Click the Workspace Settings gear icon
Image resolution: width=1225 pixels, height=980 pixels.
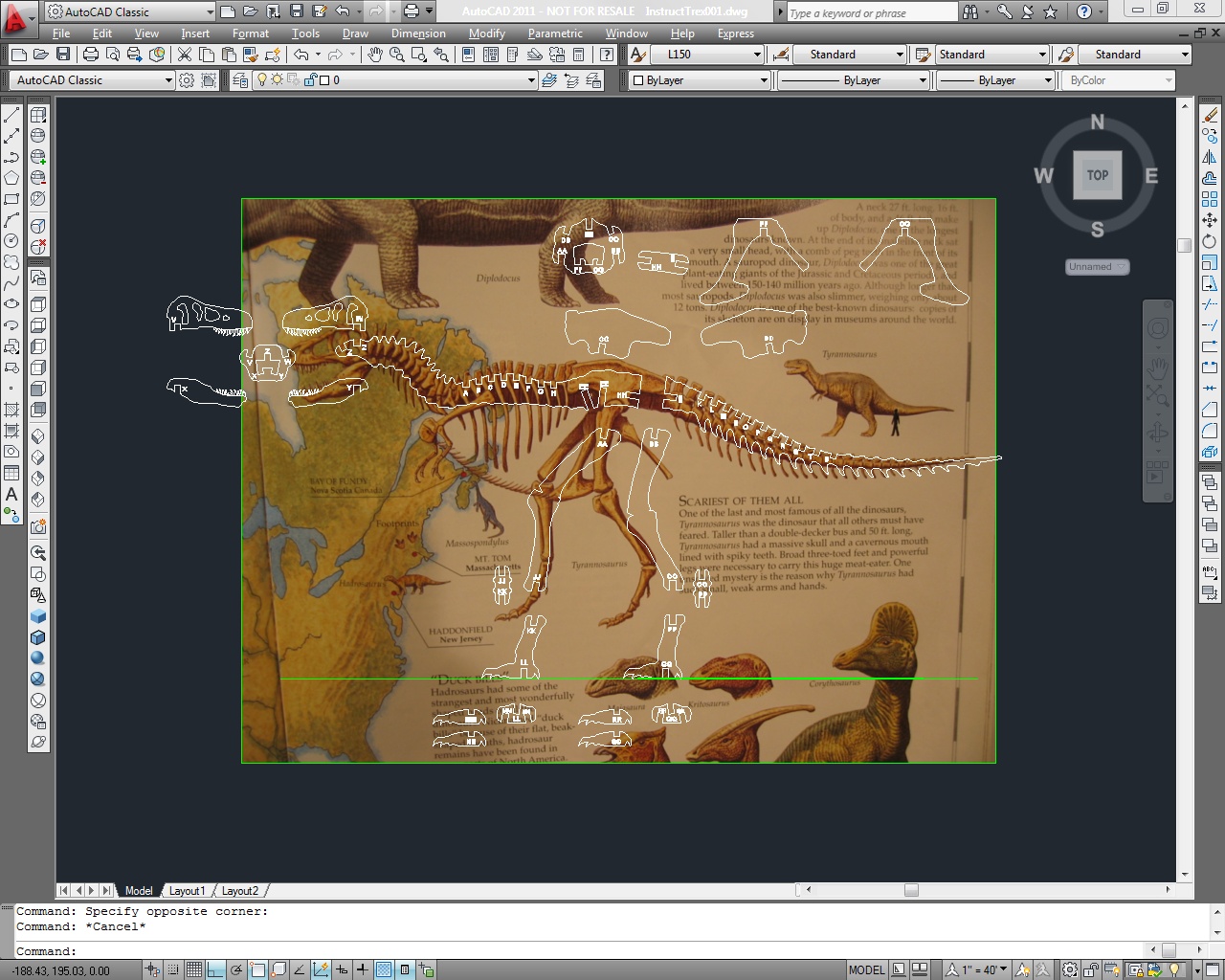187,80
